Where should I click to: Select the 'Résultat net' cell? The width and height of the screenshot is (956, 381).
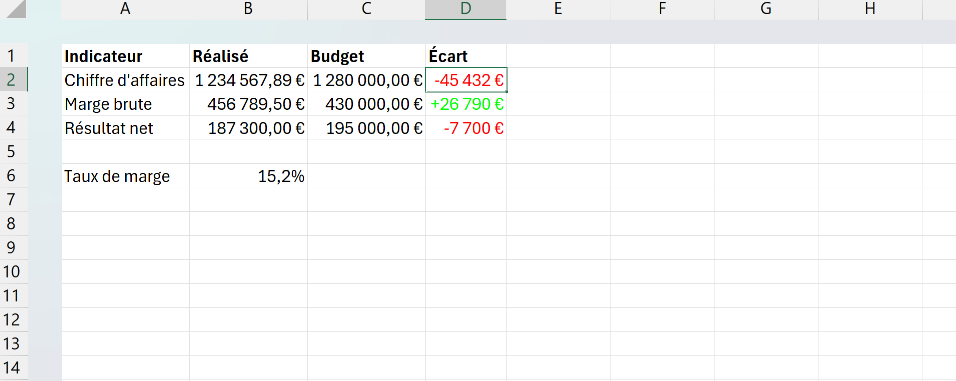pyautogui.click(x=126, y=128)
